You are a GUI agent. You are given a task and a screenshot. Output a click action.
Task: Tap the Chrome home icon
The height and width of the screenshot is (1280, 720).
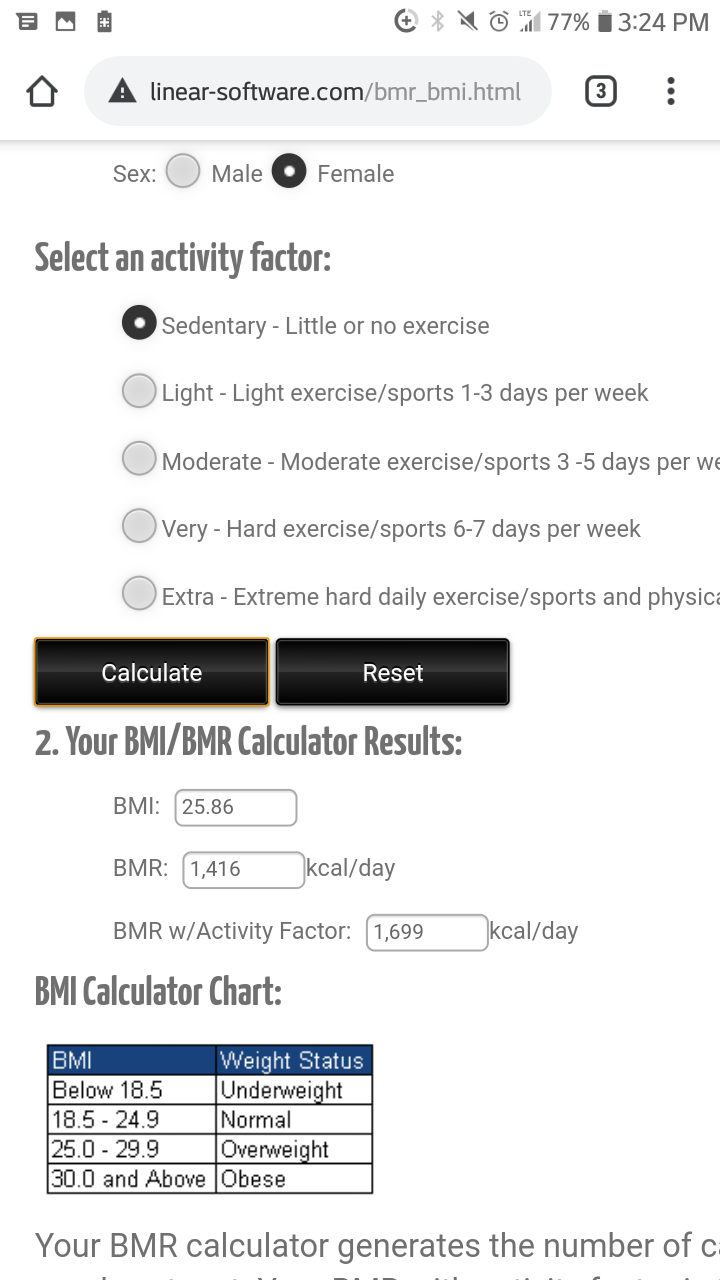pos(42,92)
